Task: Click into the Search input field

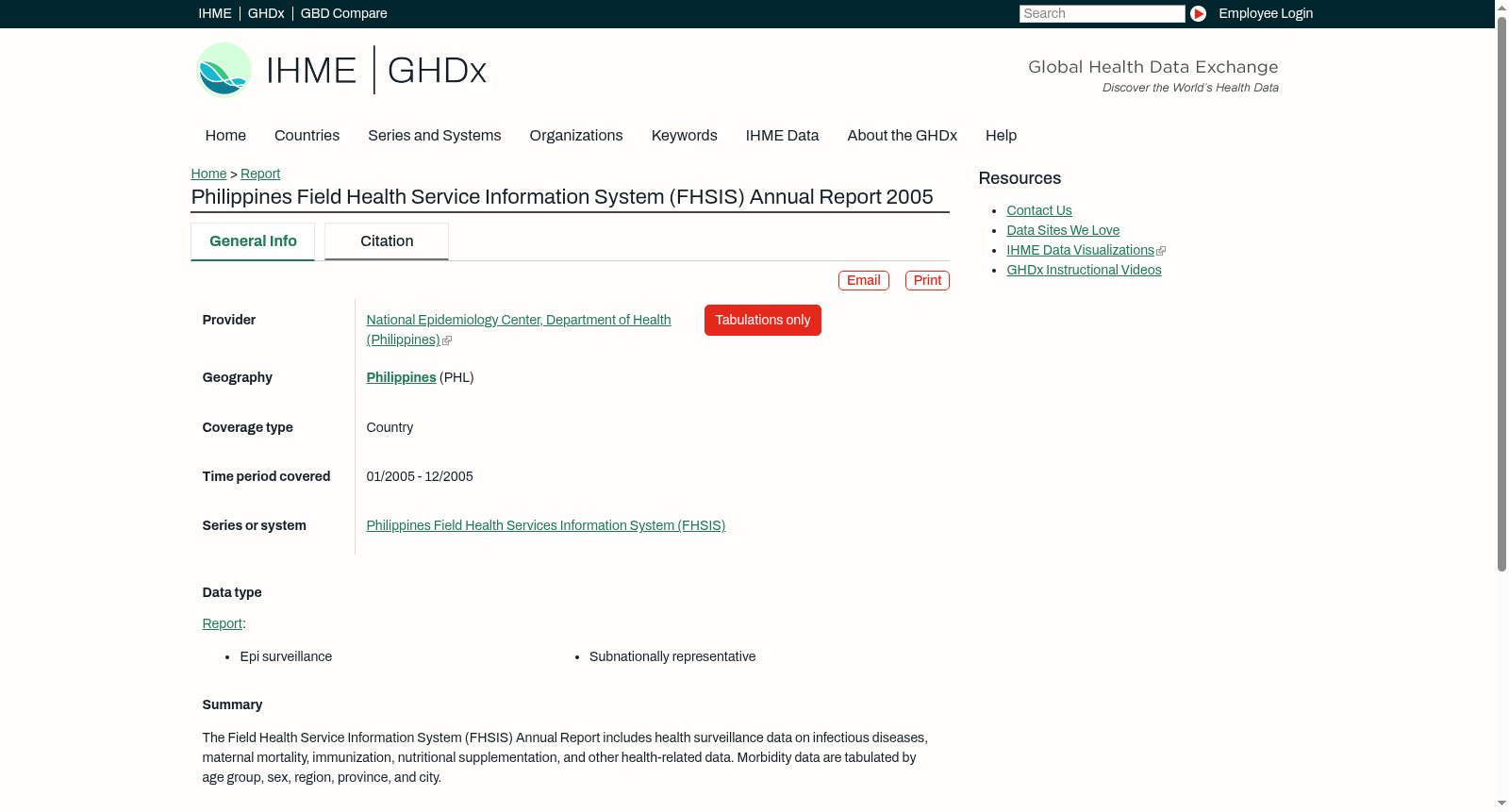Action: coord(1102,13)
